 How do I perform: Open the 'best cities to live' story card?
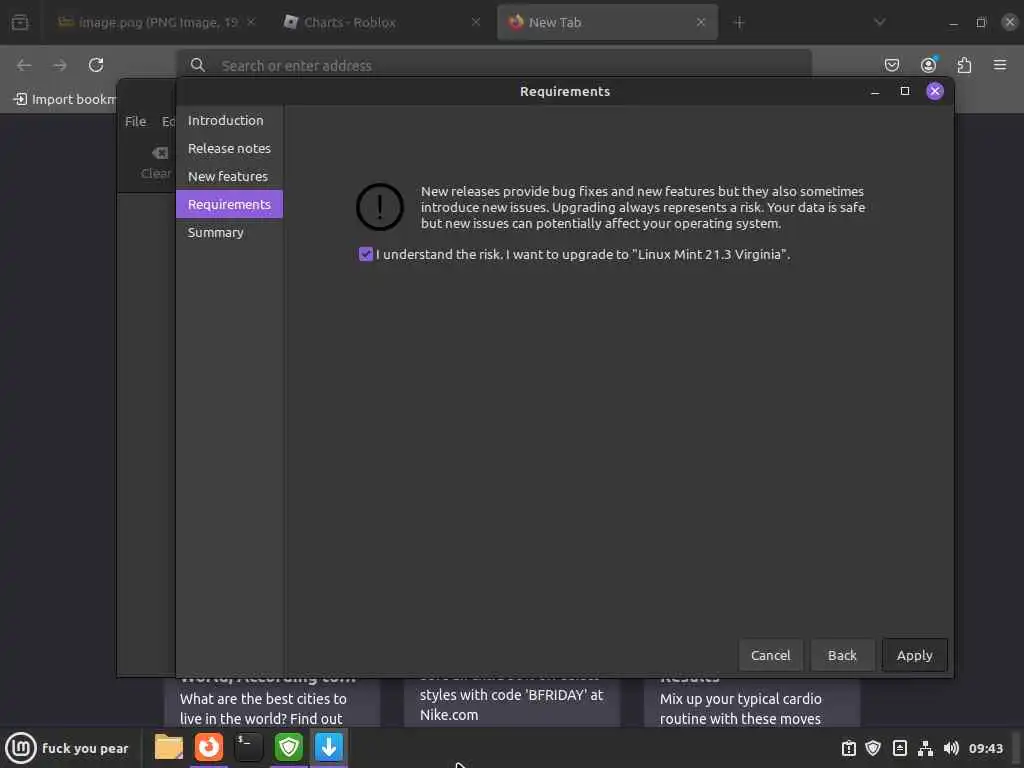tap(272, 703)
